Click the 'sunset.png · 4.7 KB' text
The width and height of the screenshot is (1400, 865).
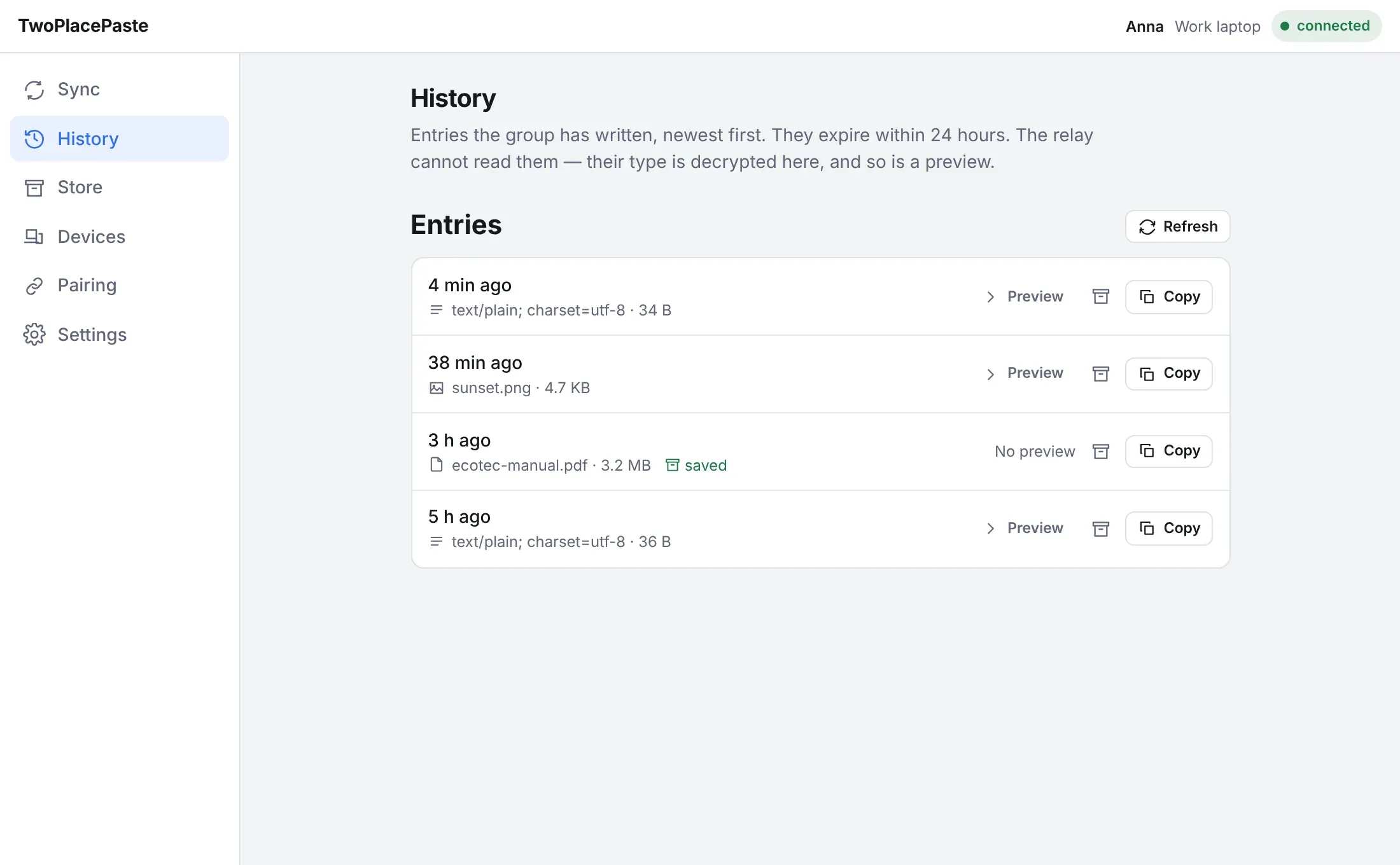(521, 388)
